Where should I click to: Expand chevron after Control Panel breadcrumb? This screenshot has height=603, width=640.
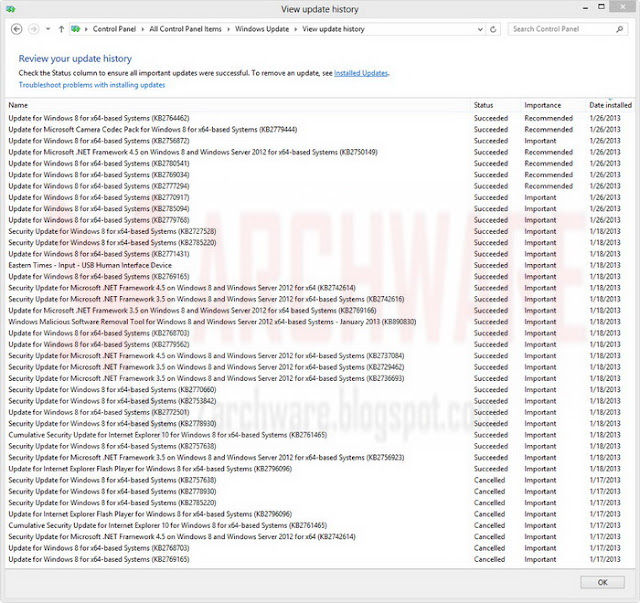click(x=143, y=29)
